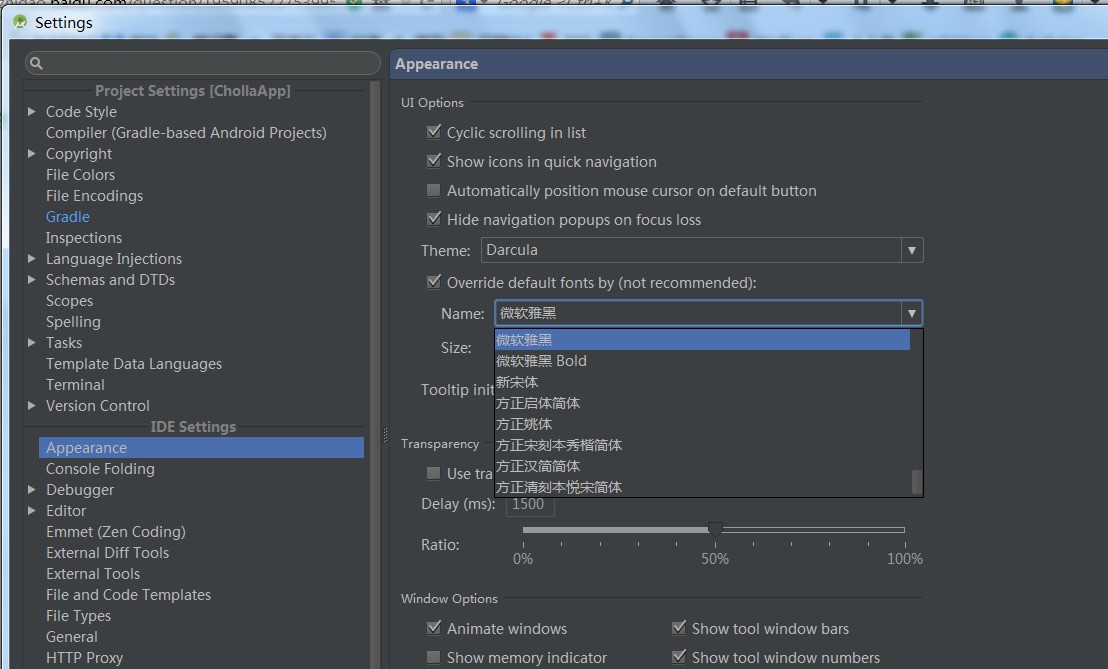Expand the Code Style tree node
The width and height of the screenshot is (1108, 669).
tap(31, 111)
